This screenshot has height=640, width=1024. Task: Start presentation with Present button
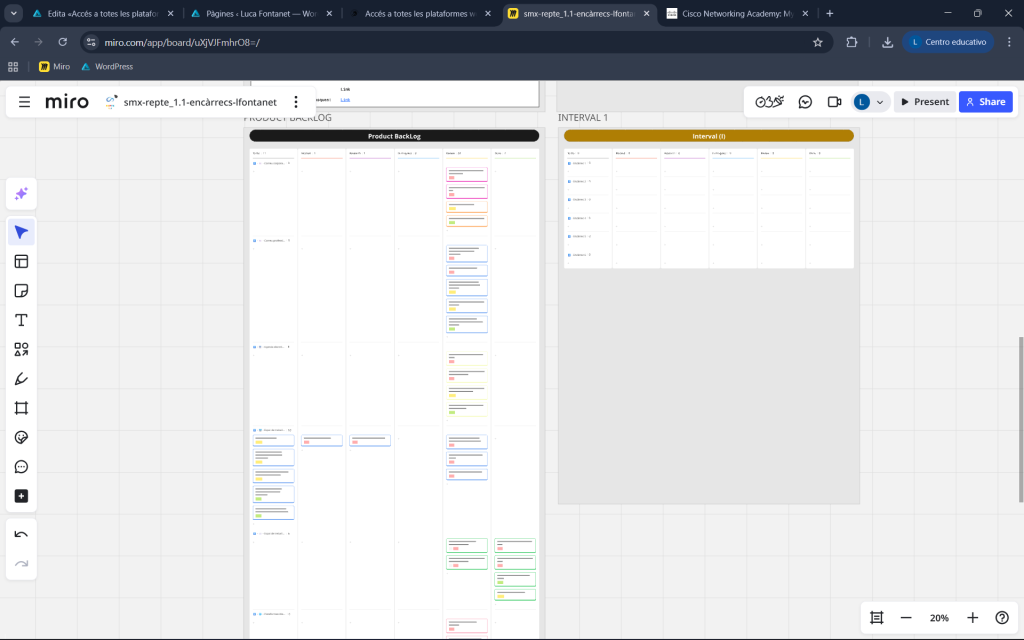click(x=924, y=102)
